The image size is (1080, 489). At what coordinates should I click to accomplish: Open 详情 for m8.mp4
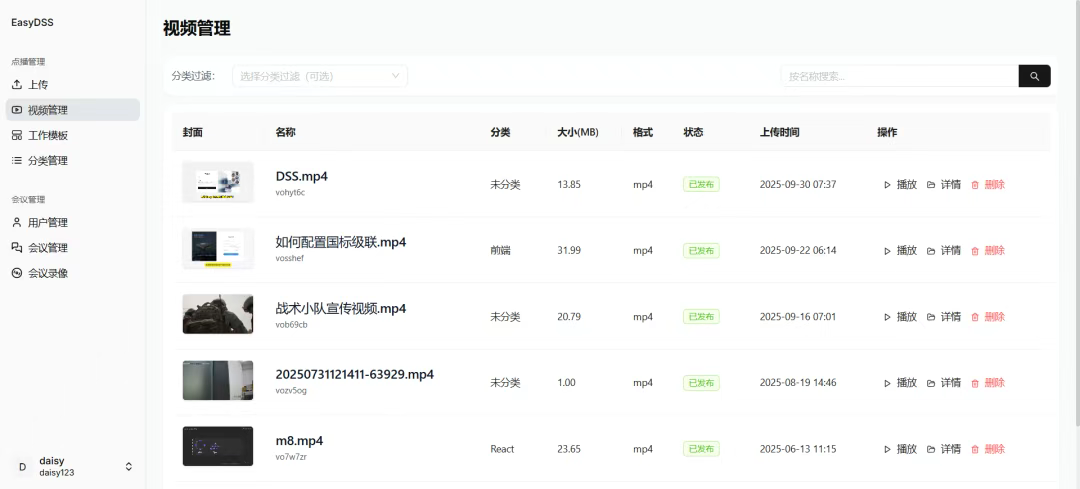click(944, 449)
